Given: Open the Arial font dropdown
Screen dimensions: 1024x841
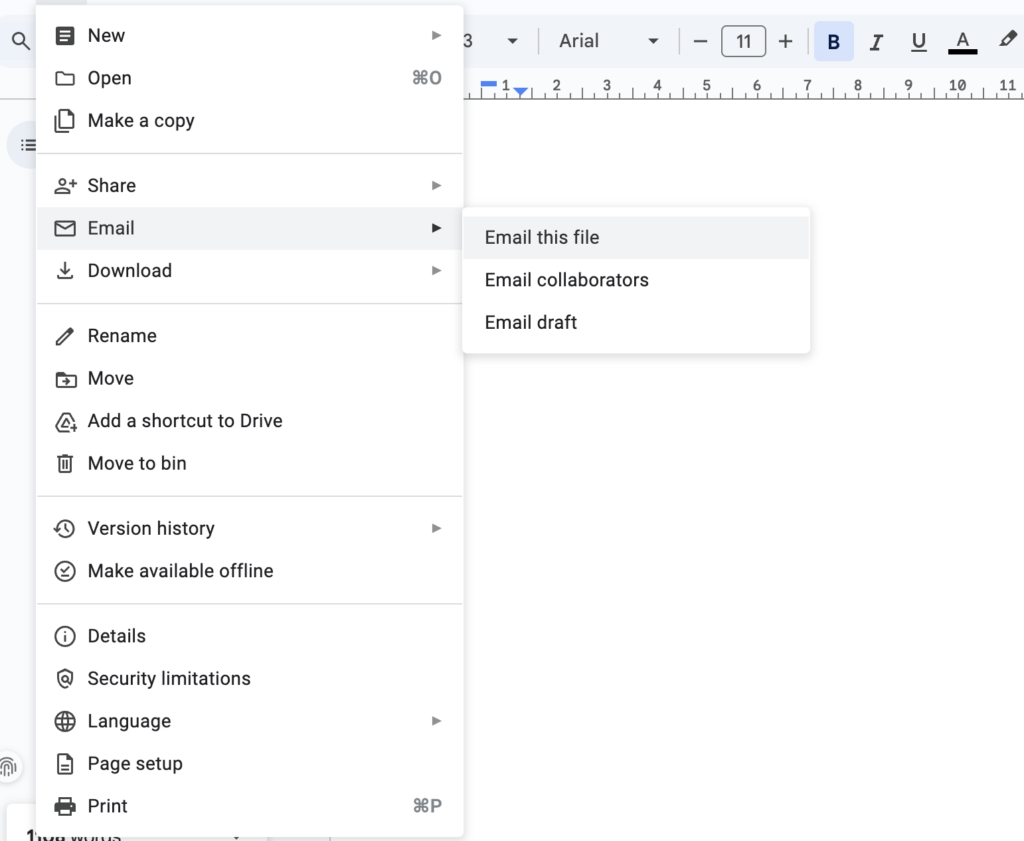Looking at the screenshot, I should tap(607, 41).
